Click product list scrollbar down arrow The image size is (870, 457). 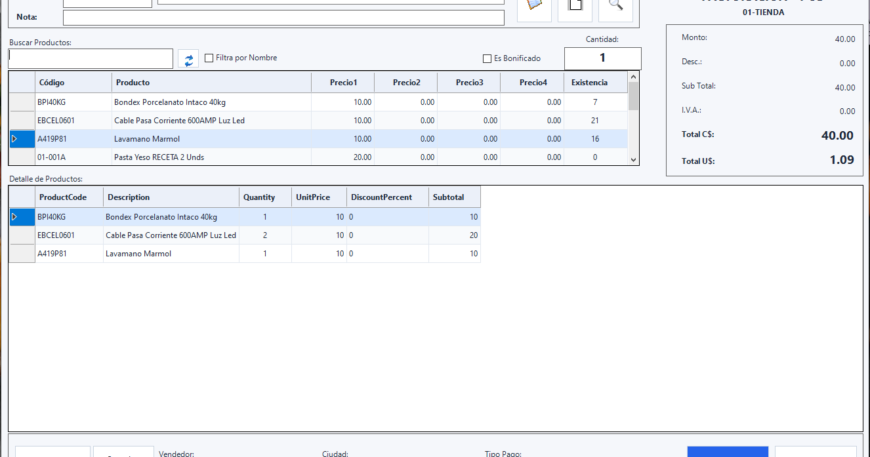pyautogui.click(x=633, y=159)
